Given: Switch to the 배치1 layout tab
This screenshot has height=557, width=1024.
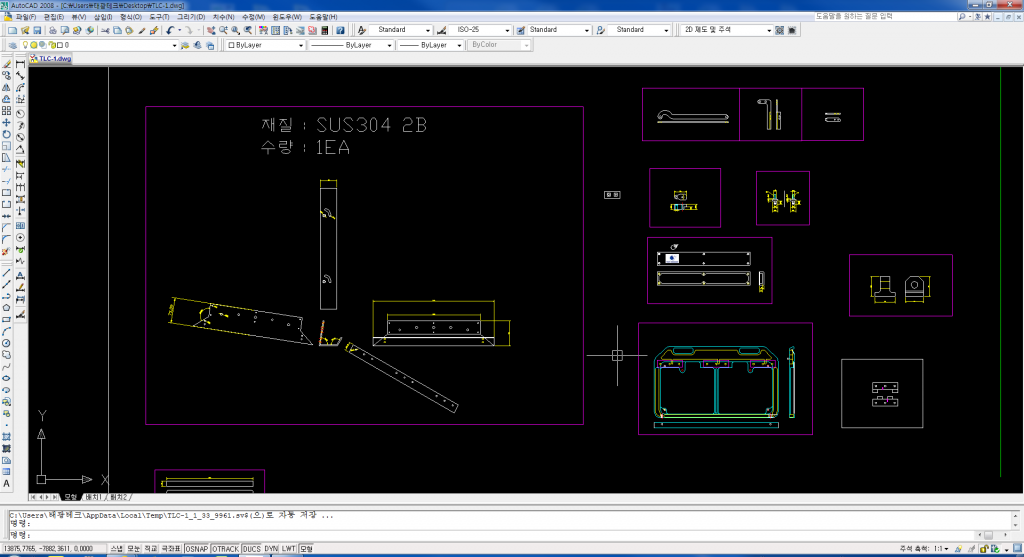Looking at the screenshot, I should pyautogui.click(x=93, y=498).
